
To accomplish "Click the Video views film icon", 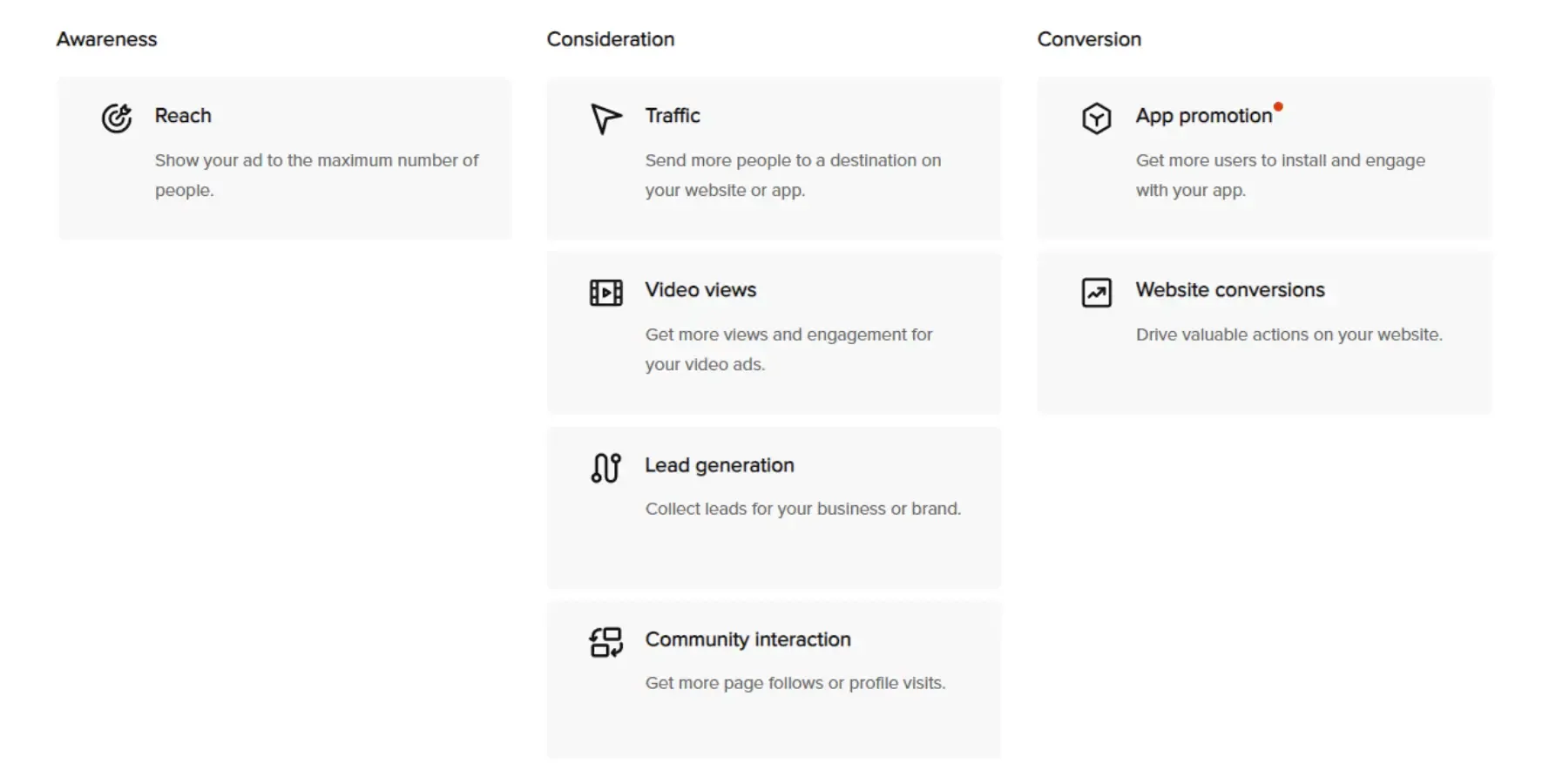I will 605,293.
